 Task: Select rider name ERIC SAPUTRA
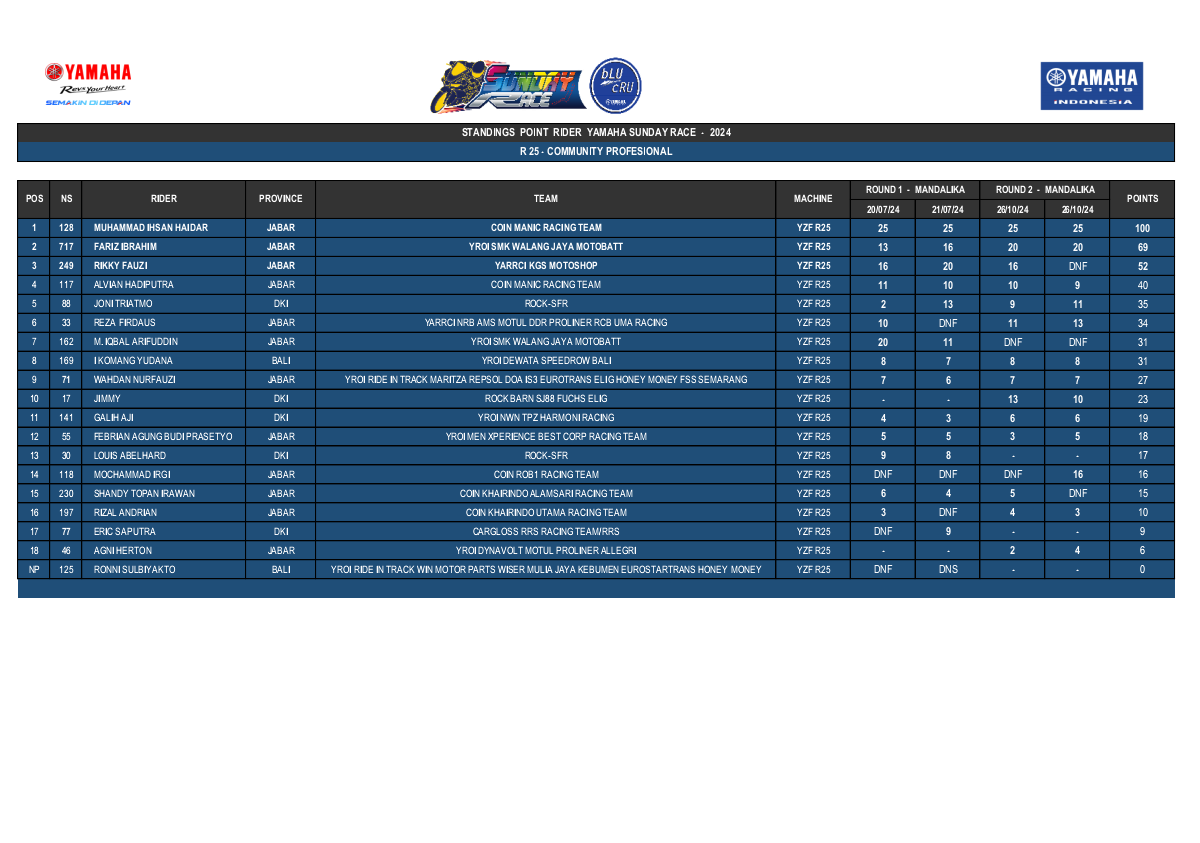[x=125, y=532]
